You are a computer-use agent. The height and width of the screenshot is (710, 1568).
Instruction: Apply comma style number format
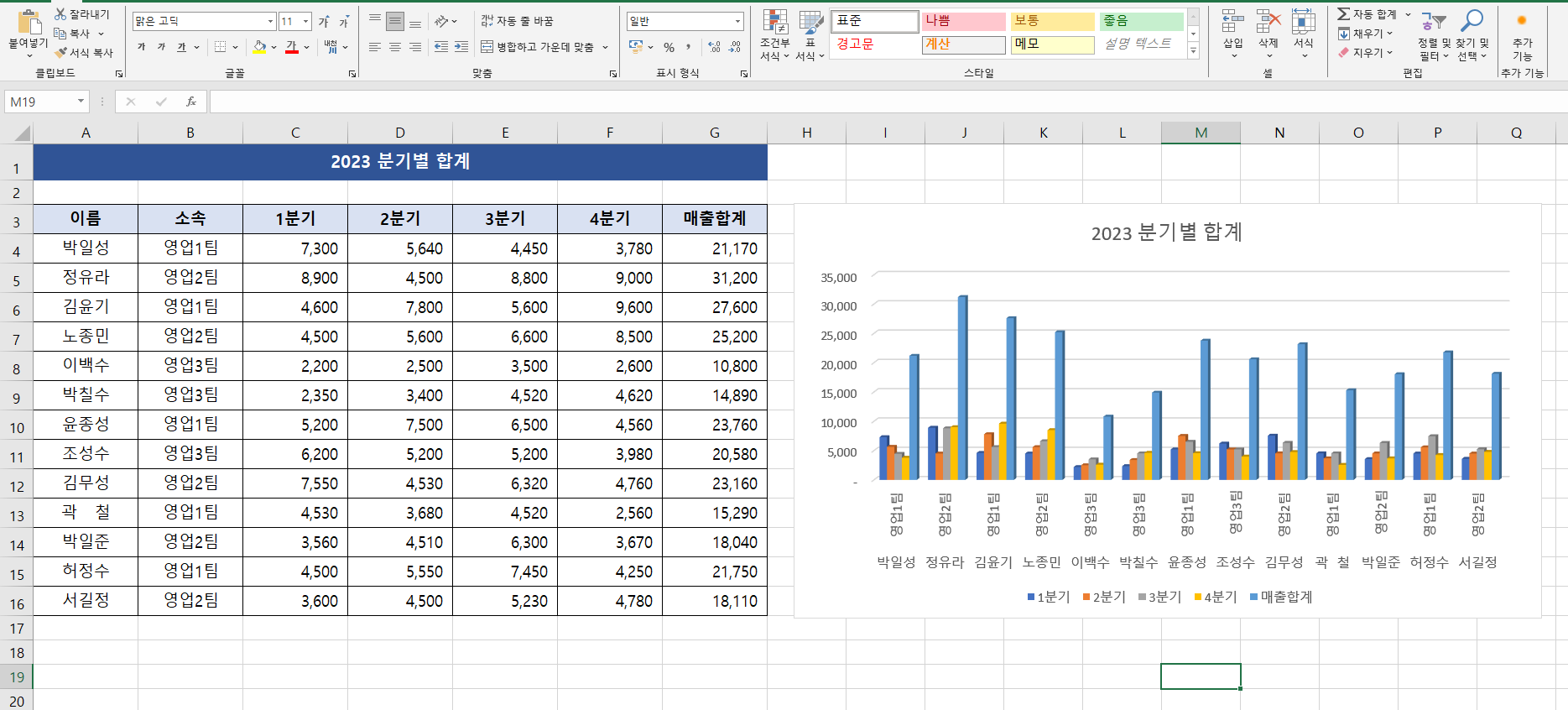tap(689, 47)
